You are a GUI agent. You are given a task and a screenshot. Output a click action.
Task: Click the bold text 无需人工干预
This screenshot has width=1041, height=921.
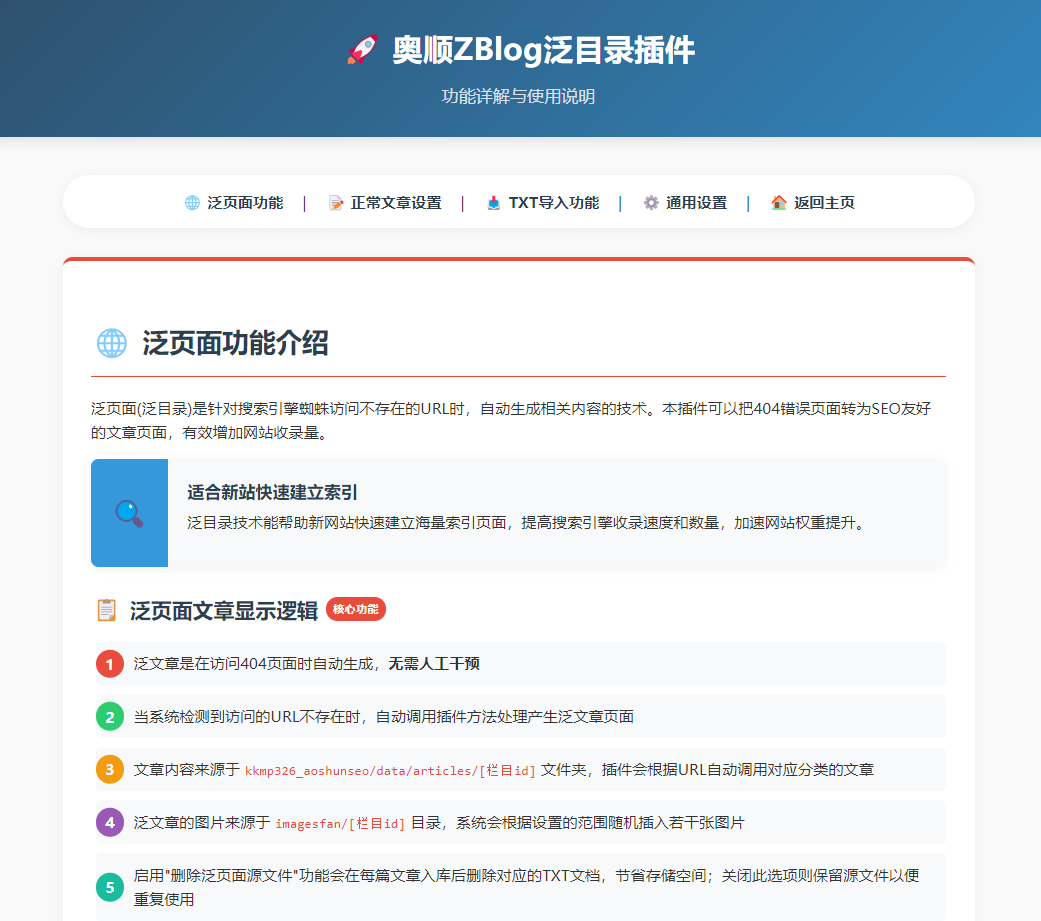point(434,663)
